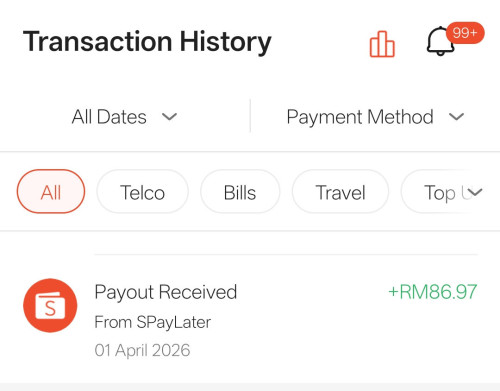Open the Payment Method filter label
Viewport: 500px width, 391px height.
360,117
